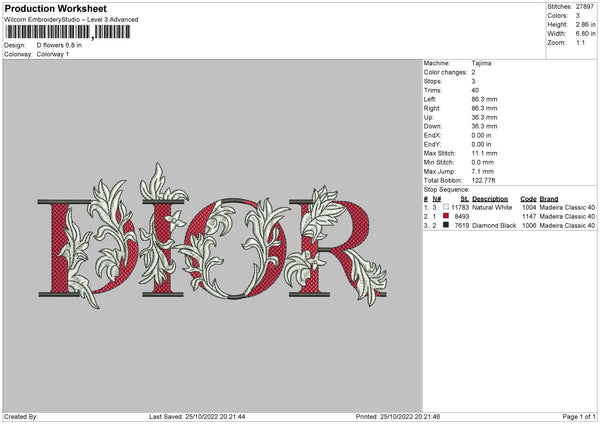Click thread code 1006
Image resolution: width=600 pixels, height=424 pixels.
(529, 226)
